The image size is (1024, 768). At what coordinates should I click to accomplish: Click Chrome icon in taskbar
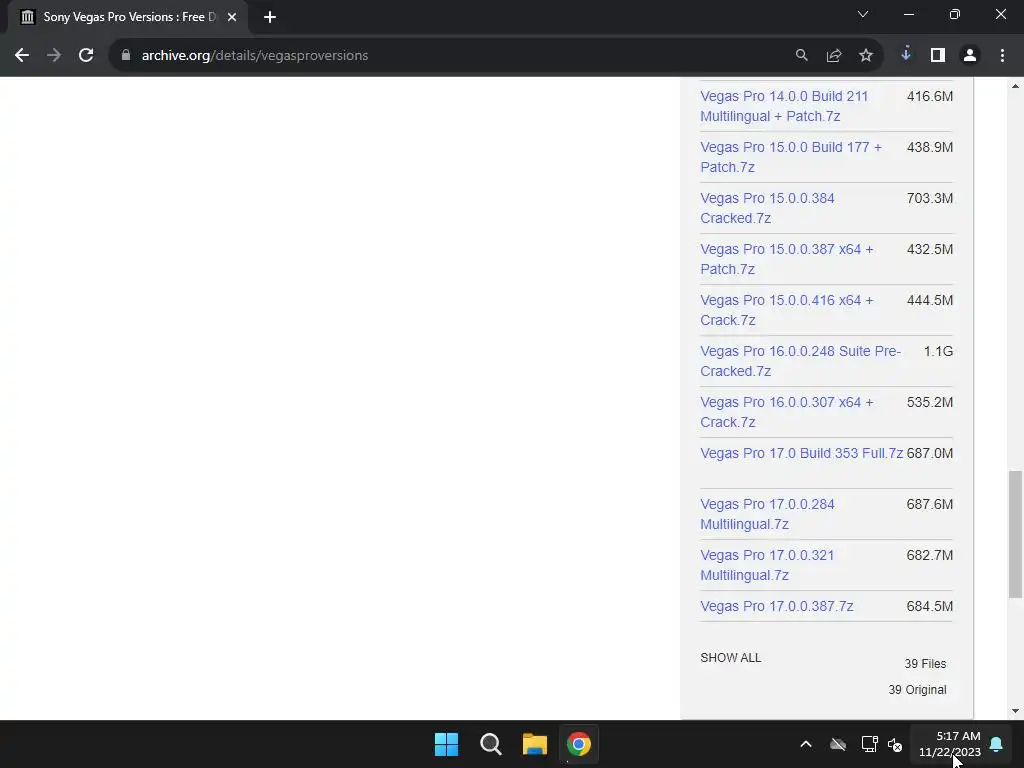click(578, 744)
